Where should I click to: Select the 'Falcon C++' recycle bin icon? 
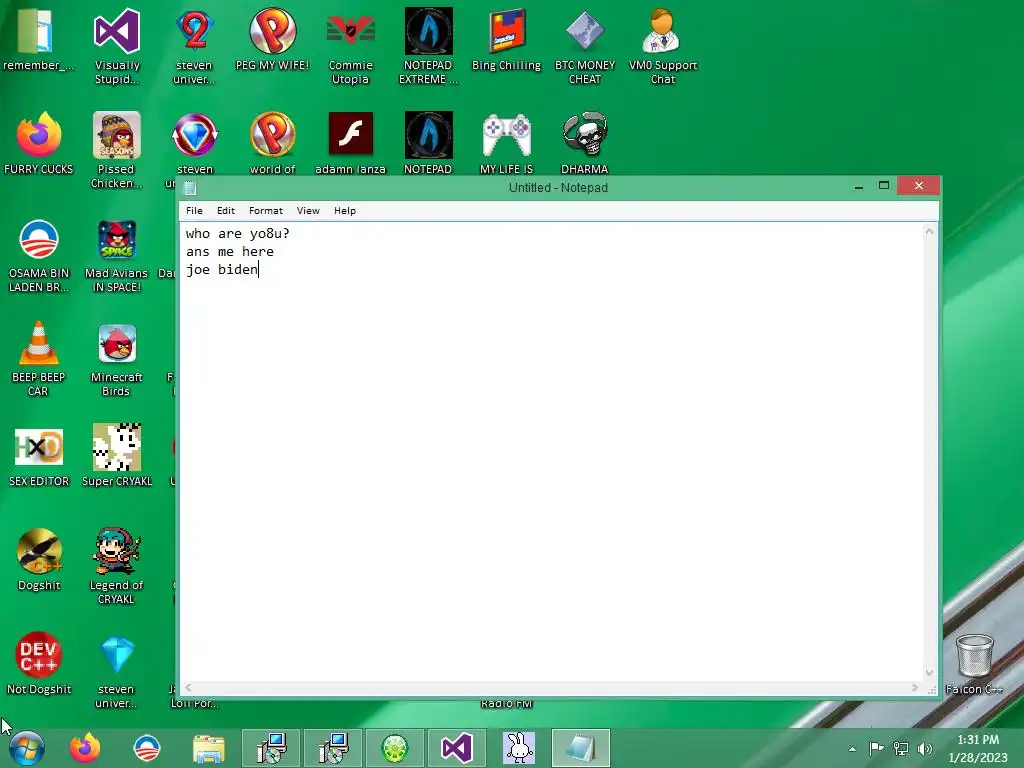974,664
